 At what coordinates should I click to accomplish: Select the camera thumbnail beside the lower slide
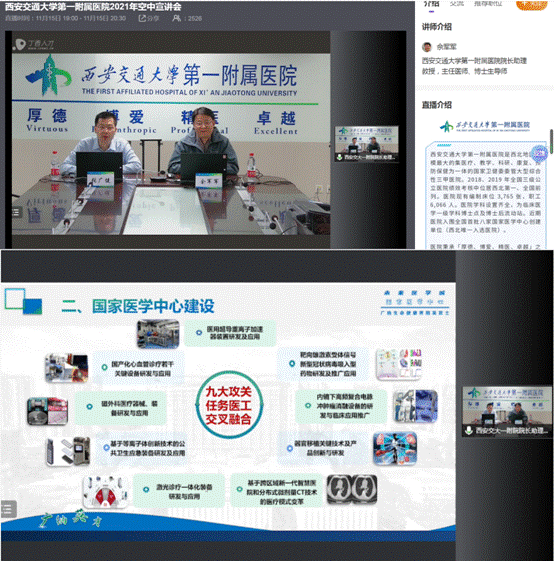(x=507, y=411)
